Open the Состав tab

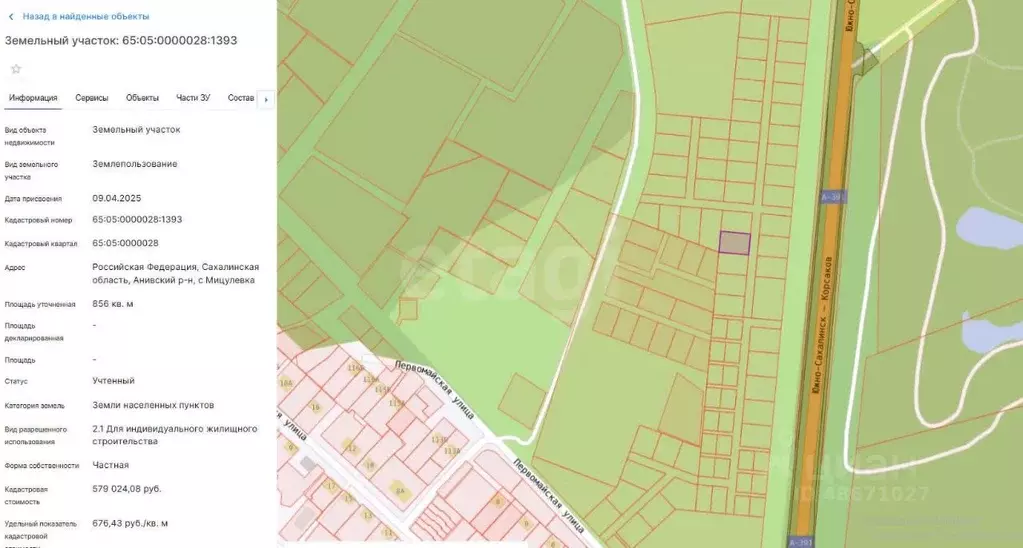click(x=240, y=98)
